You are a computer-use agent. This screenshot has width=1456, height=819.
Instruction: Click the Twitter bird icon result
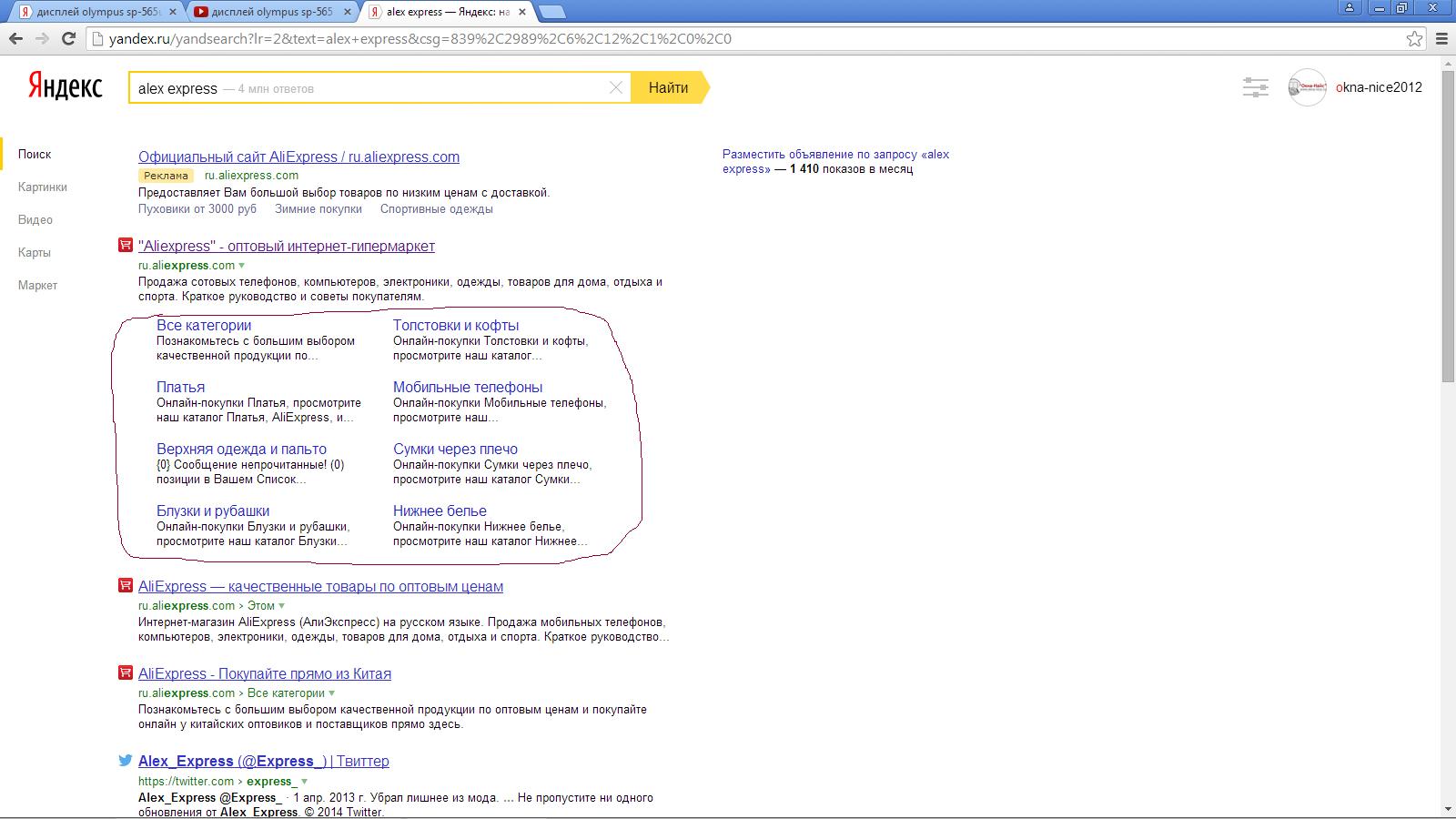pyautogui.click(x=126, y=761)
